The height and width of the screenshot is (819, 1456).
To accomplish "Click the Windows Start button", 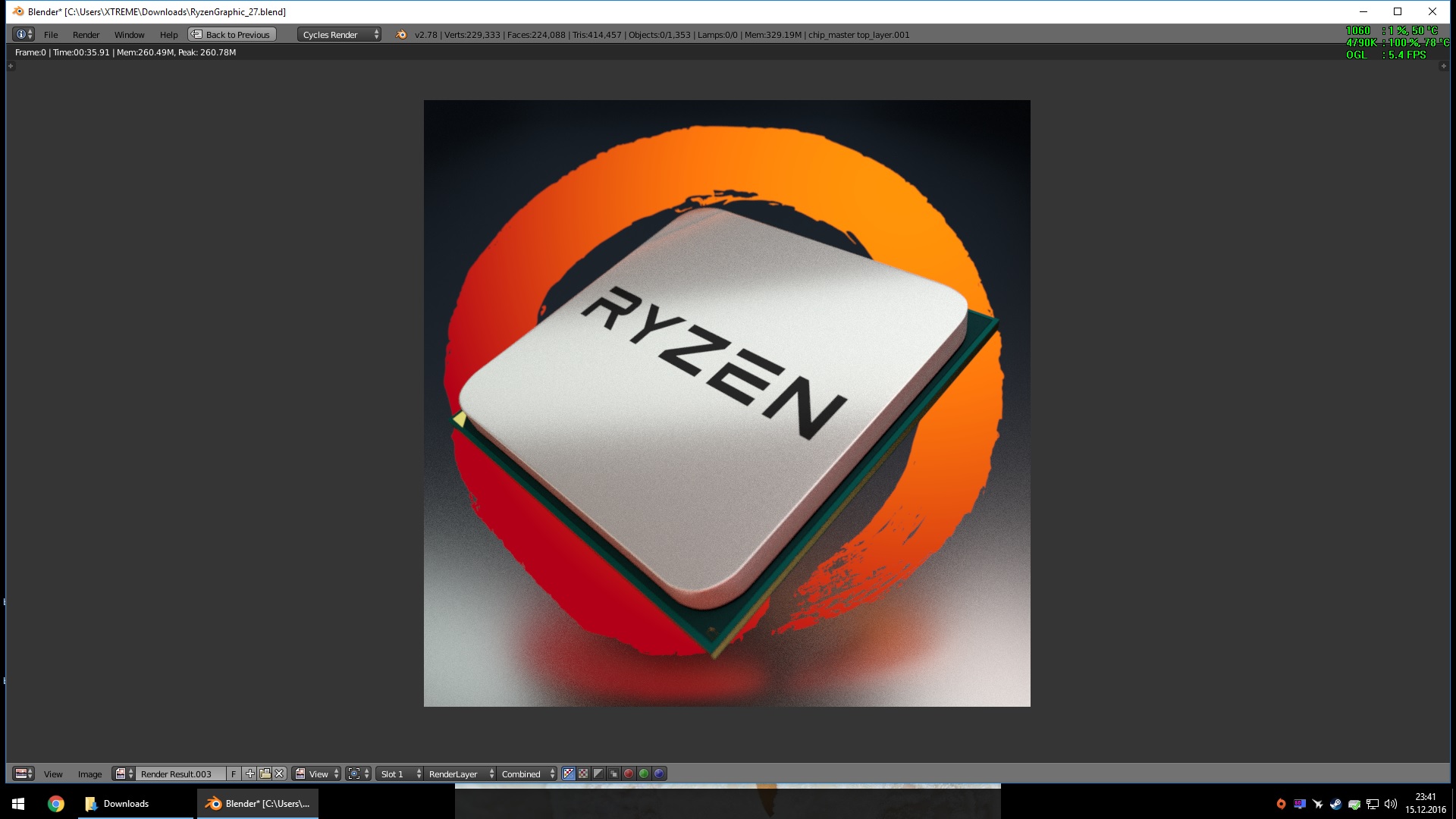I will point(18,804).
